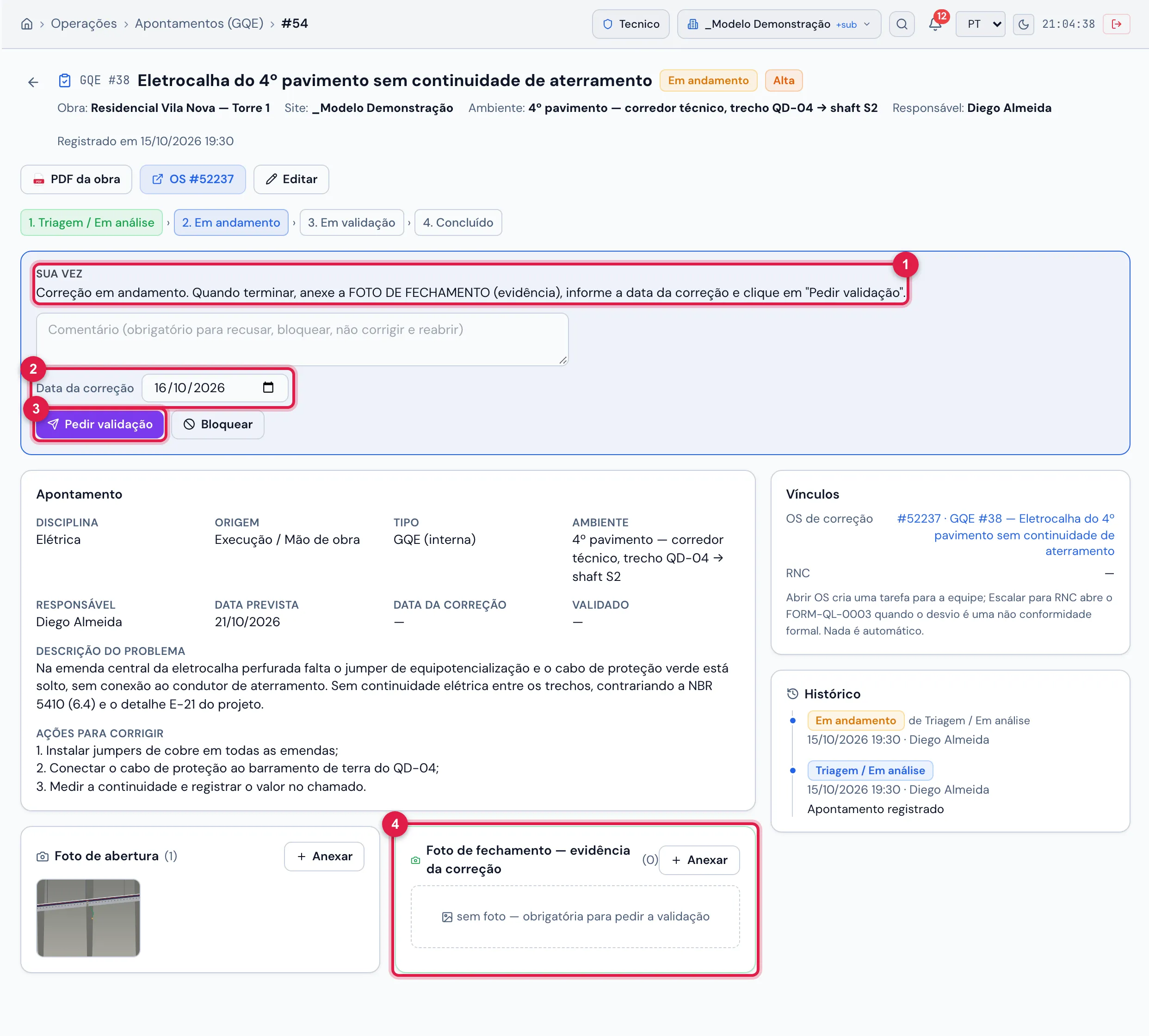Image resolution: width=1149 pixels, height=1036 pixels.
Task: Click the Tecnico role badge
Action: [630, 24]
